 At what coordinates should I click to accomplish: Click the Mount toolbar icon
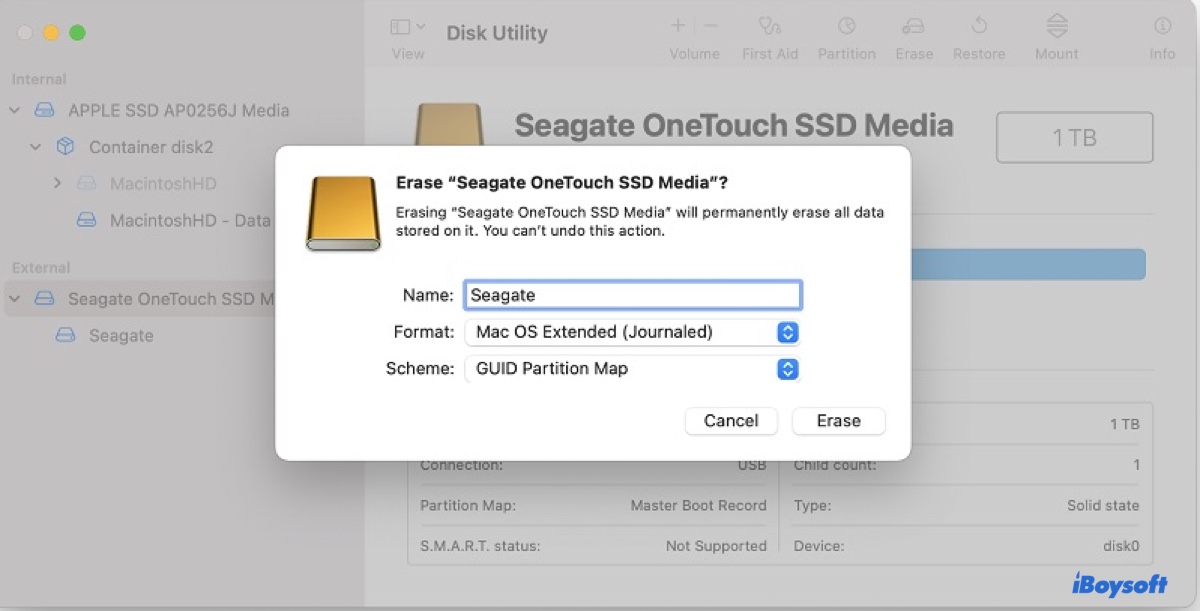[x=1056, y=27]
